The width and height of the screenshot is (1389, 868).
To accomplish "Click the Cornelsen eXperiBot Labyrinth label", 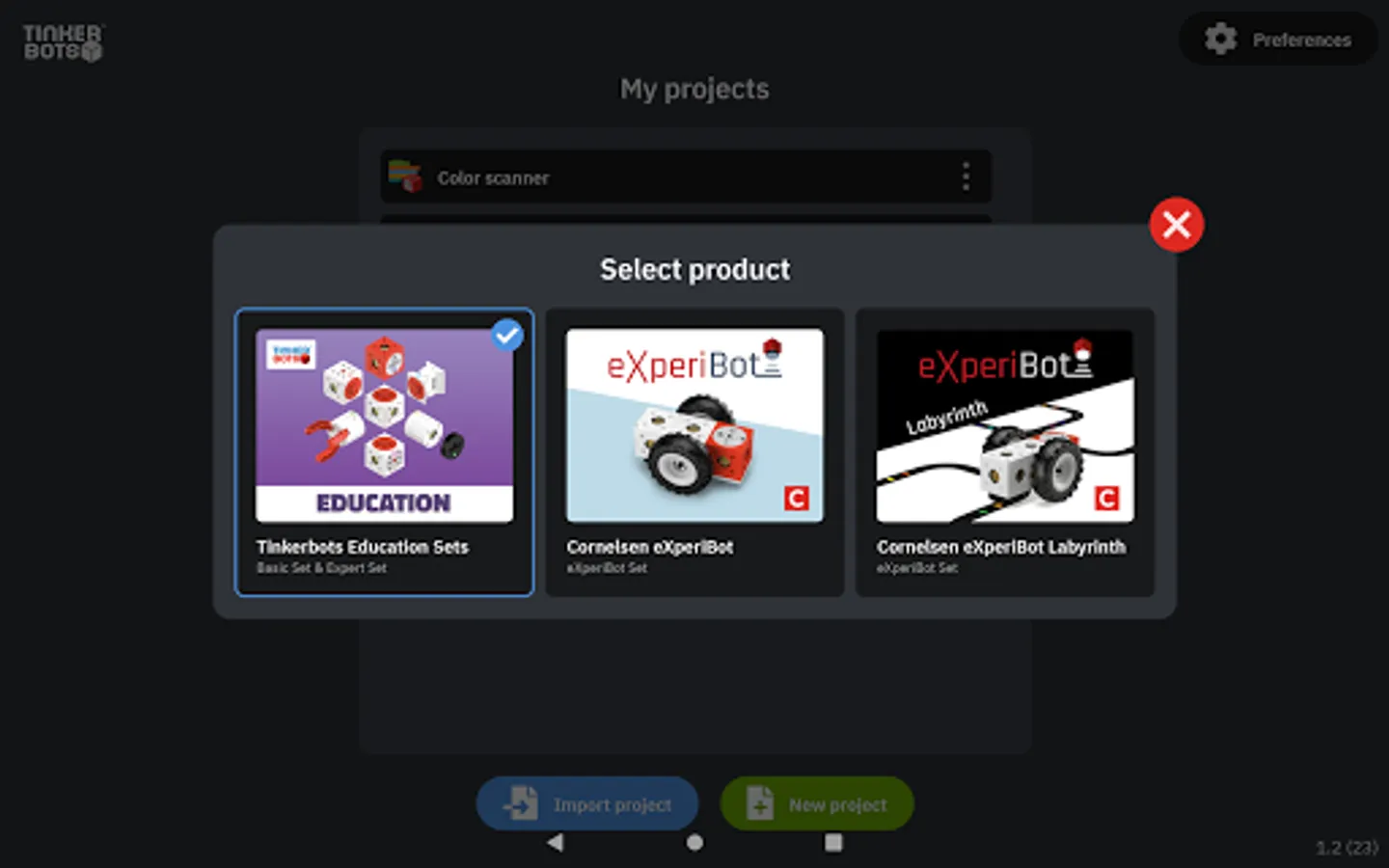I will click(x=1001, y=547).
